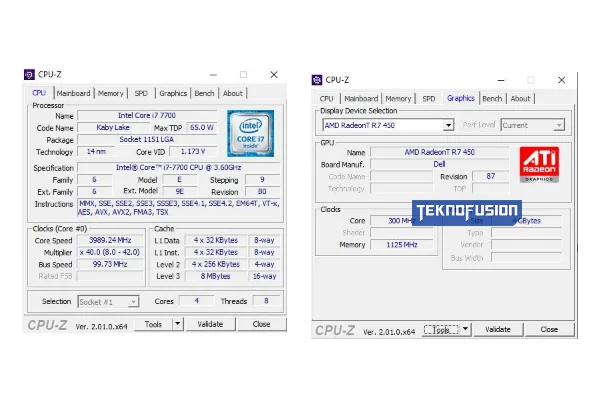Select Graphics tab in right CPU-Z window
Viewport: 600px width, 400px height.
461,98
